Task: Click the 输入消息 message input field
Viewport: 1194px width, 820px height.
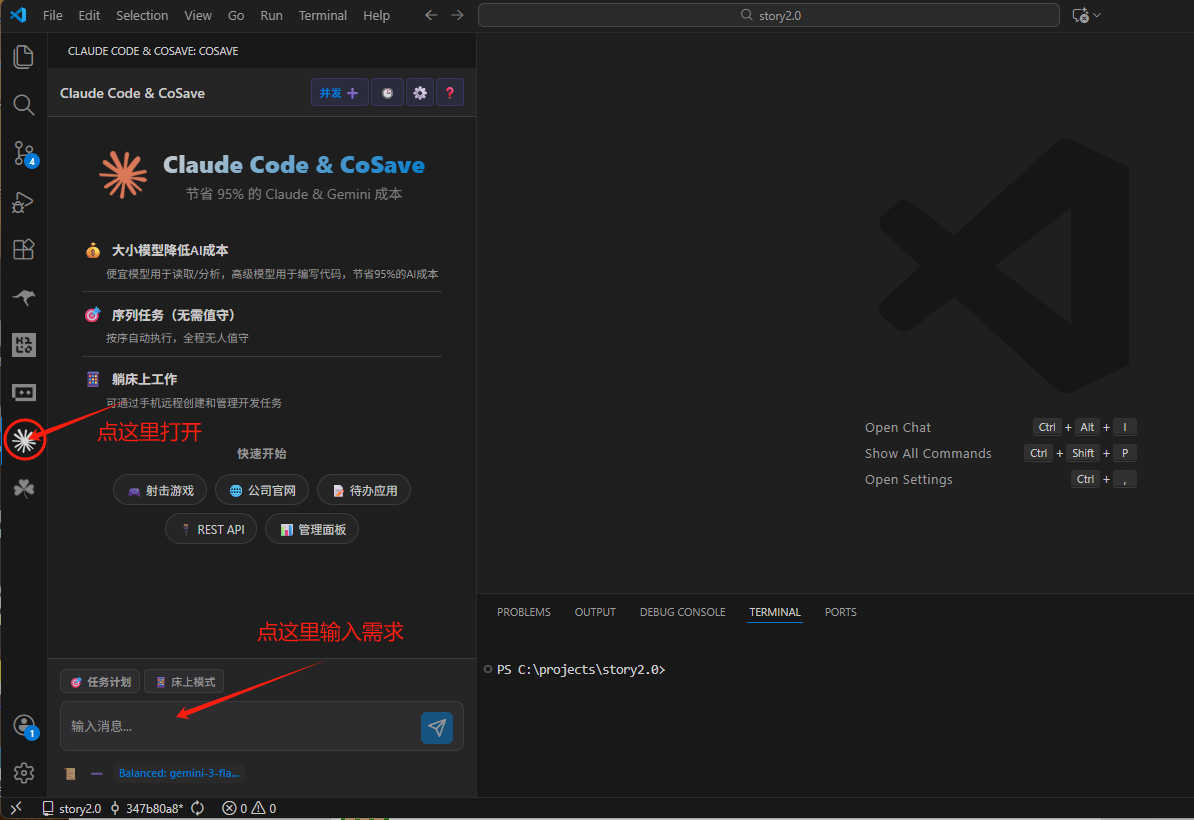Action: pyautogui.click(x=240, y=726)
